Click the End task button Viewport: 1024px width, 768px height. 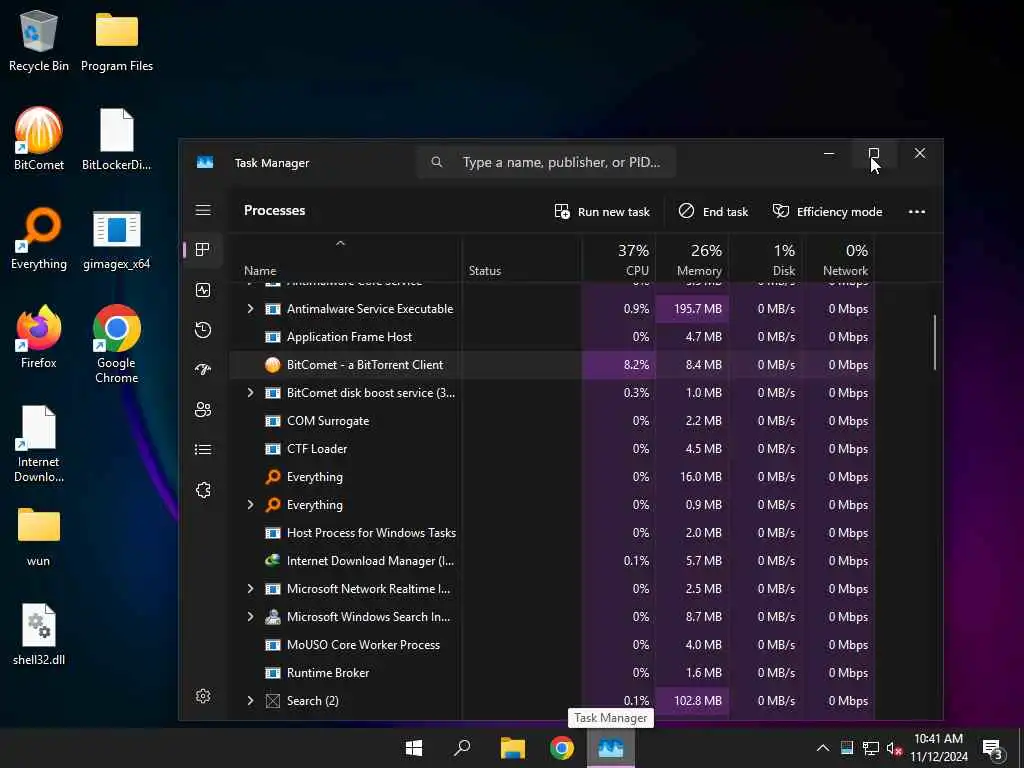click(x=713, y=212)
